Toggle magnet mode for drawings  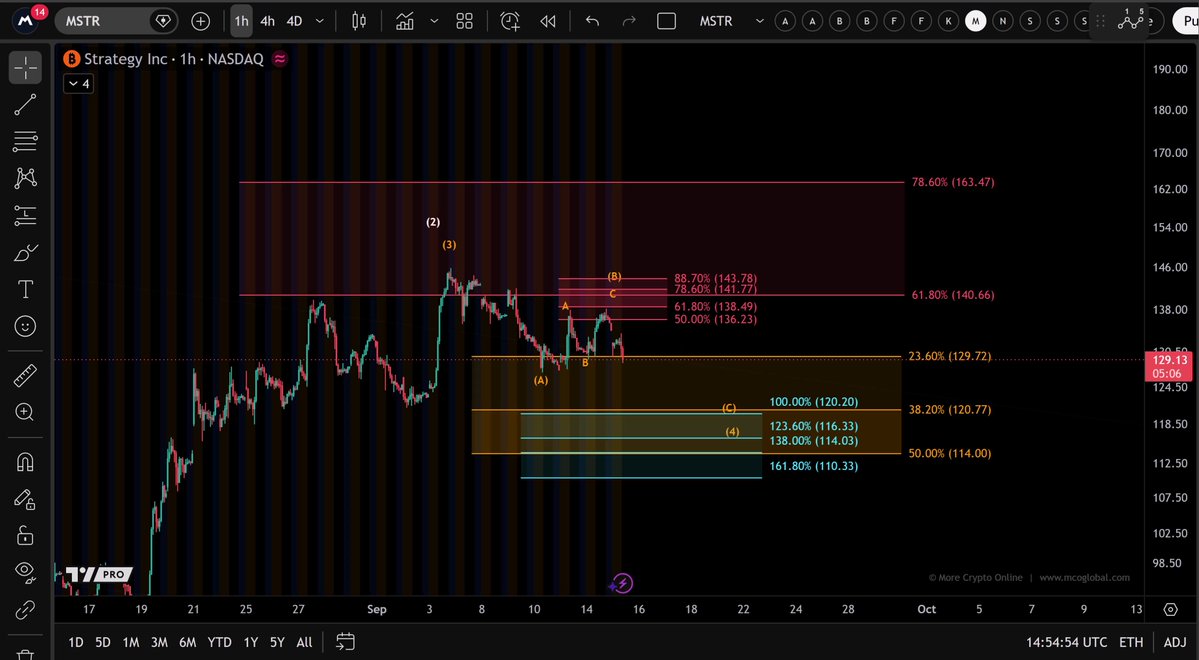[25, 463]
